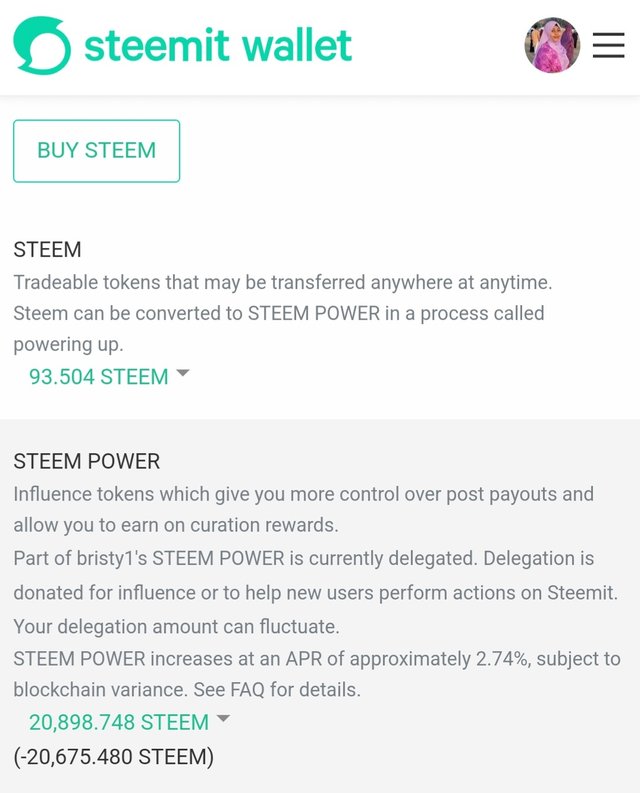Open the user profile avatar picture
Viewport: 640px width, 793px height.
click(552, 45)
